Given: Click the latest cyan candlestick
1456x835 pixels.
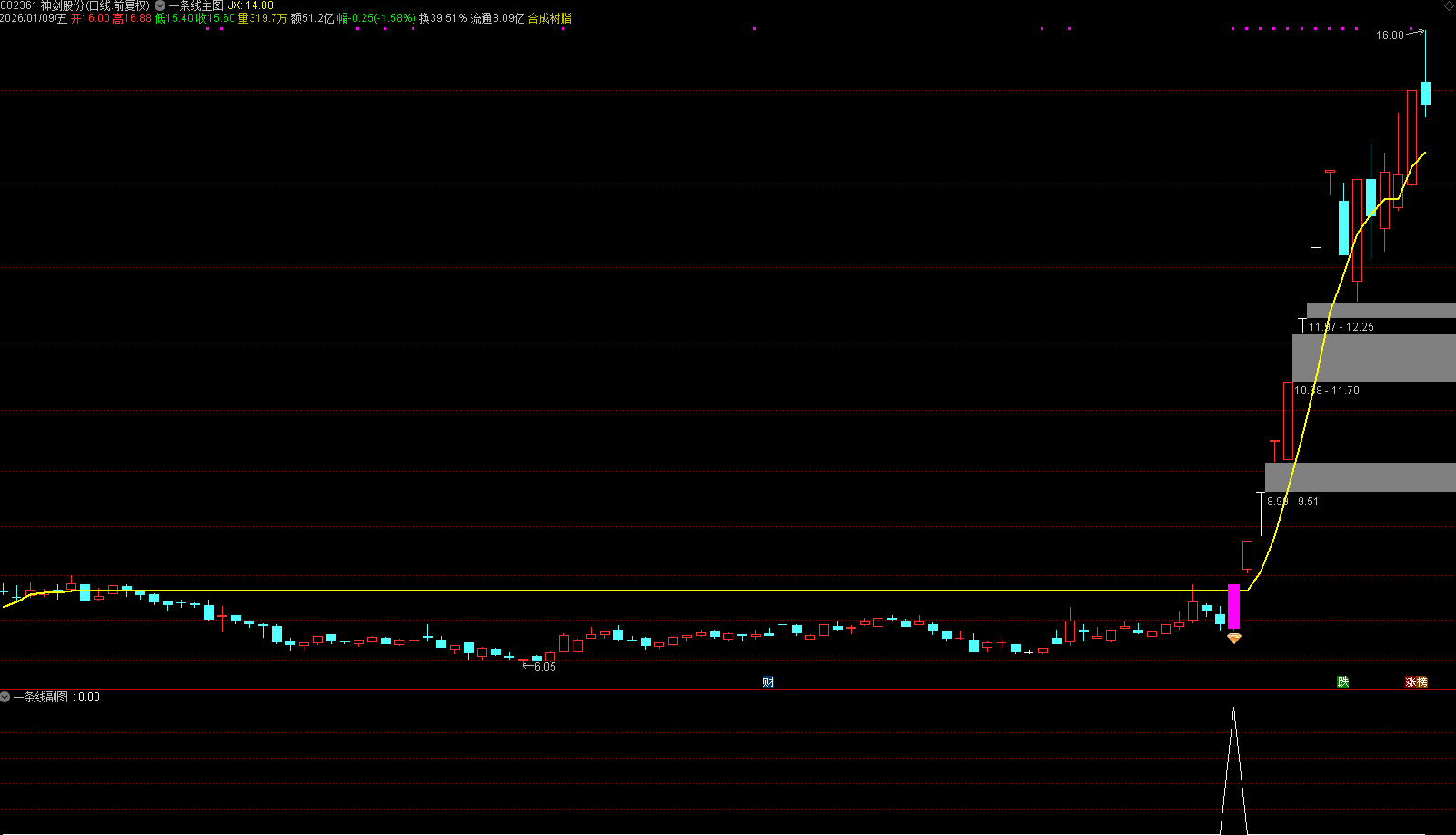Looking at the screenshot, I should point(1425,94).
